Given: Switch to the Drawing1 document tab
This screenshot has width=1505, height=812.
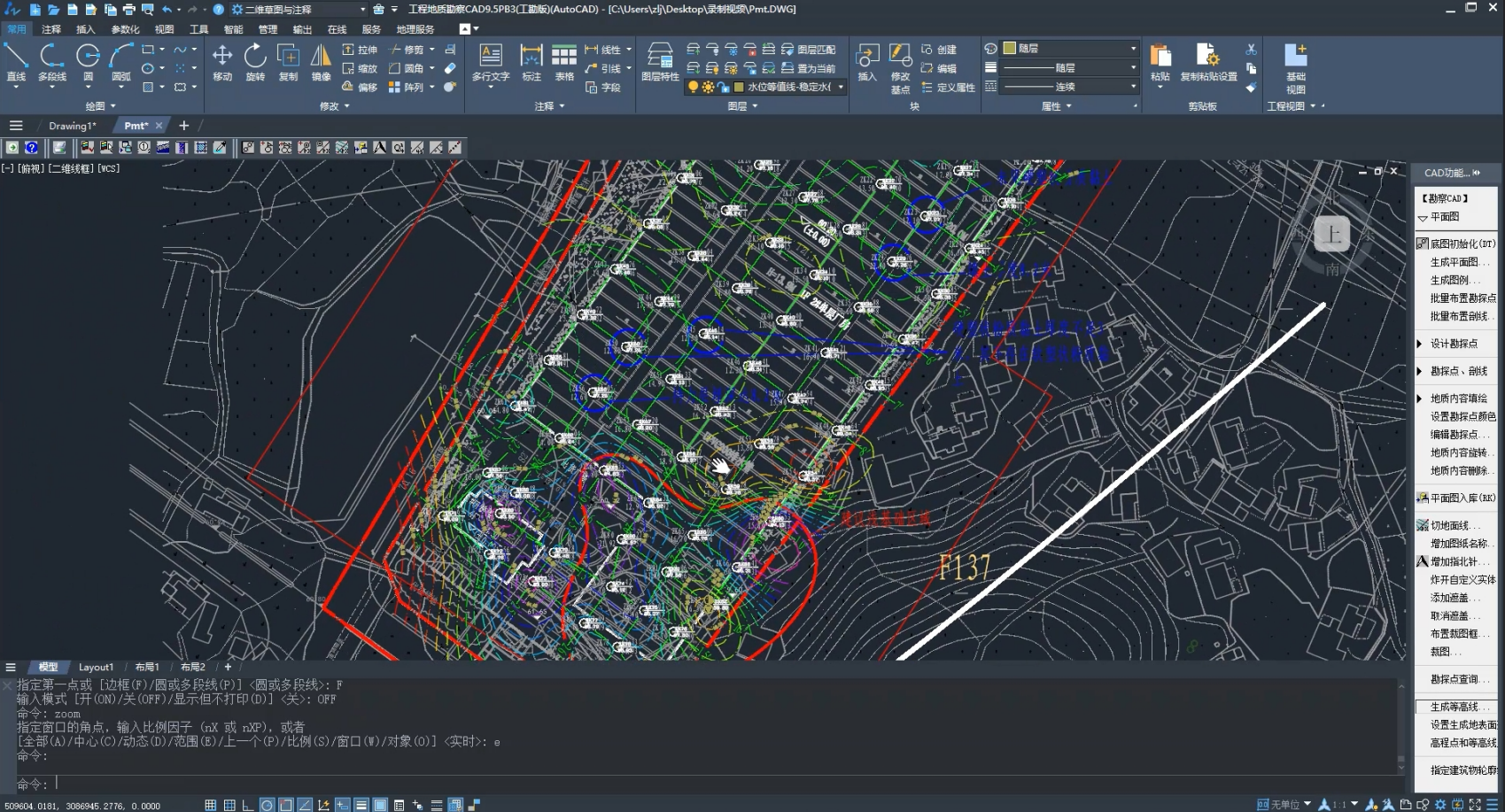Looking at the screenshot, I should (x=73, y=126).
